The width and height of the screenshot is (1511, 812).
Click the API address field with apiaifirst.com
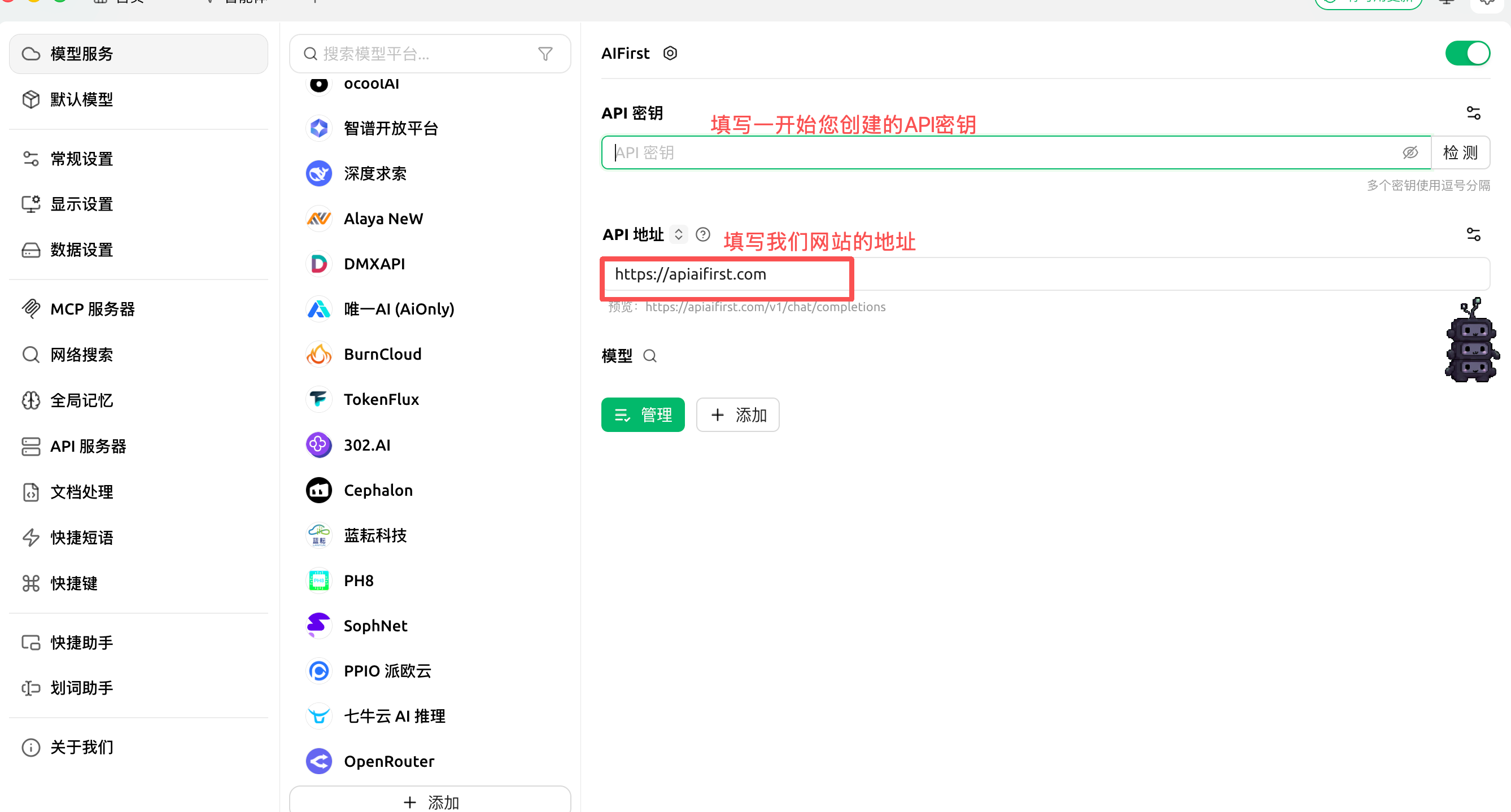(x=1045, y=274)
